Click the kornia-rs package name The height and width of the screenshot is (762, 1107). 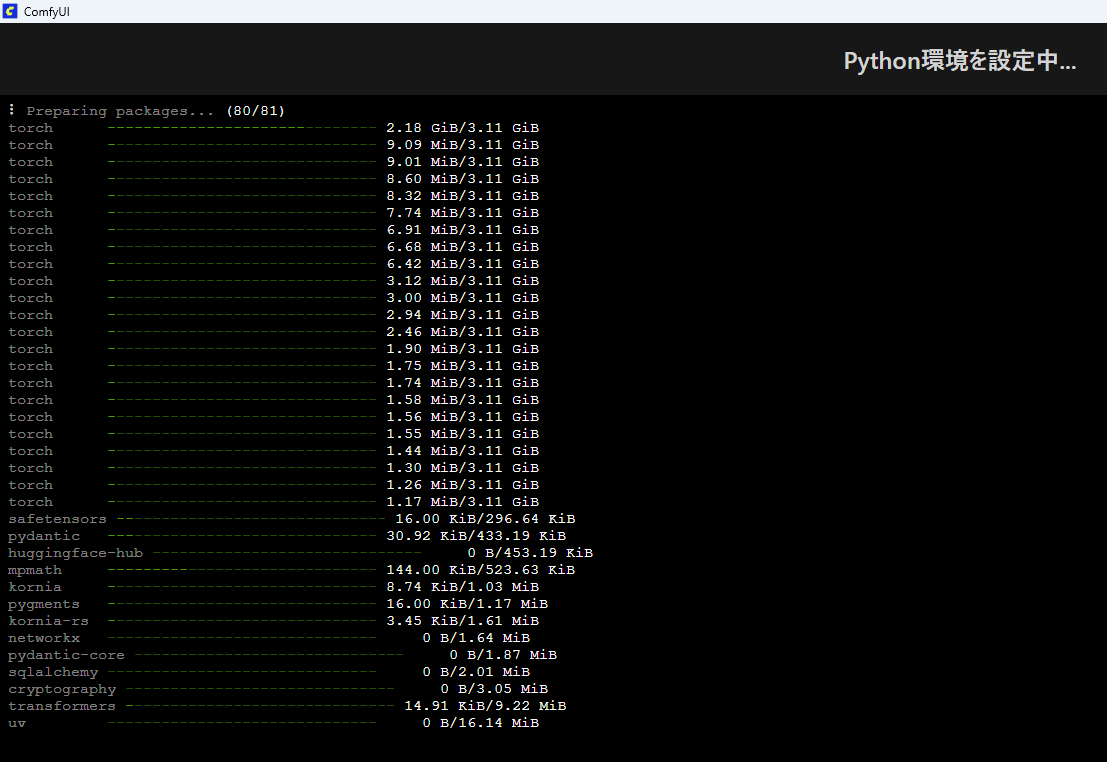[x=48, y=621]
